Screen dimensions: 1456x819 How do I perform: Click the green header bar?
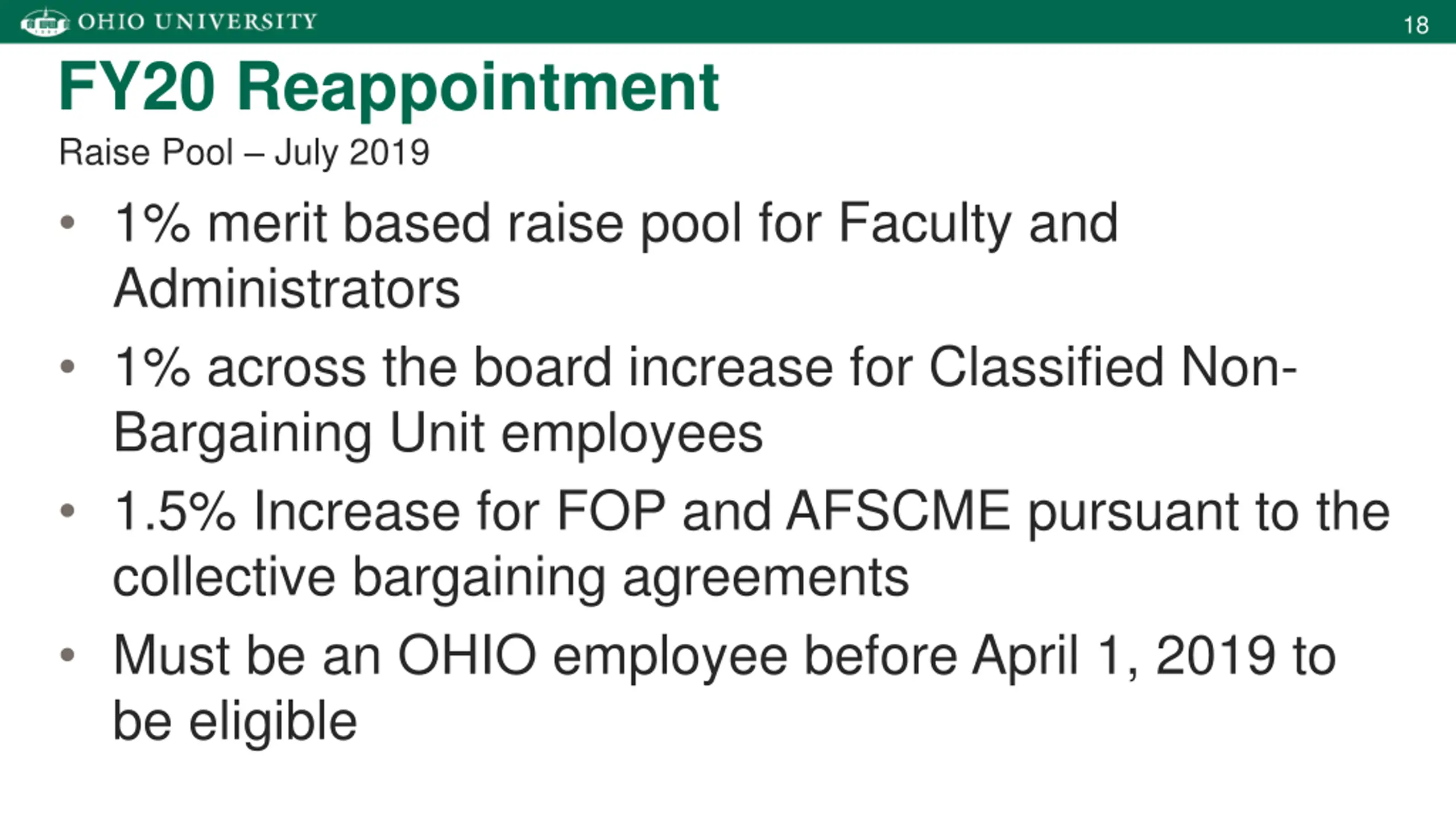click(x=728, y=22)
